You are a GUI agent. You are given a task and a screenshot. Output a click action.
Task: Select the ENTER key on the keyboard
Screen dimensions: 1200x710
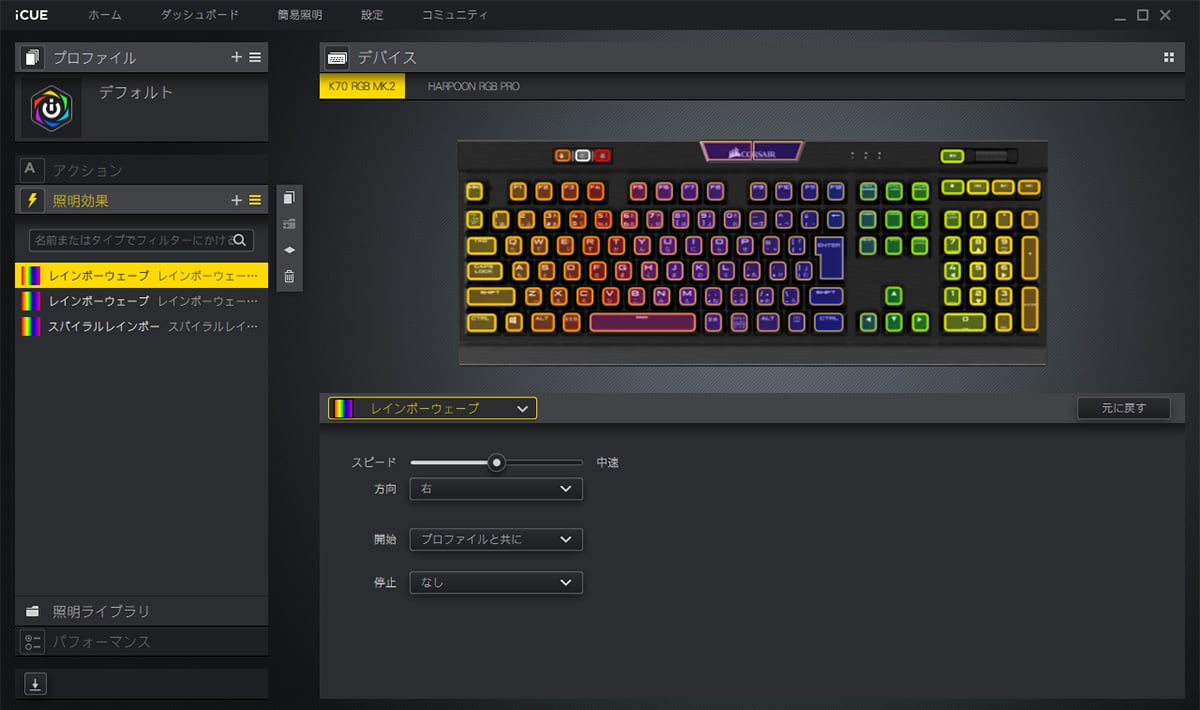pyautogui.click(x=829, y=257)
